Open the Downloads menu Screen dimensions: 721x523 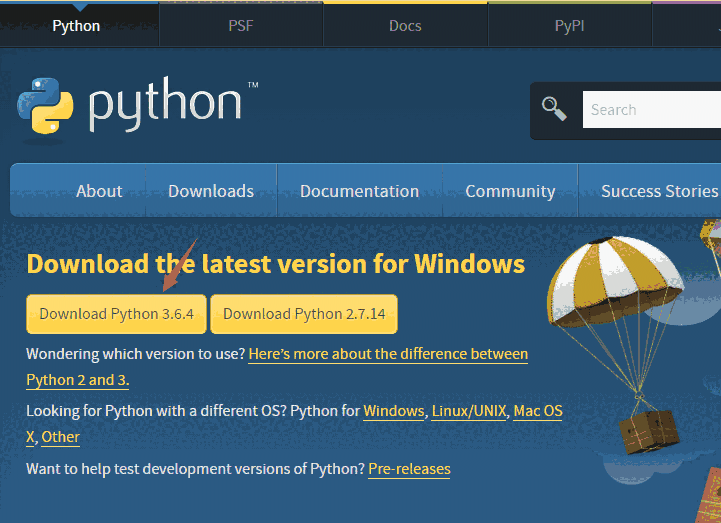pyautogui.click(x=211, y=191)
